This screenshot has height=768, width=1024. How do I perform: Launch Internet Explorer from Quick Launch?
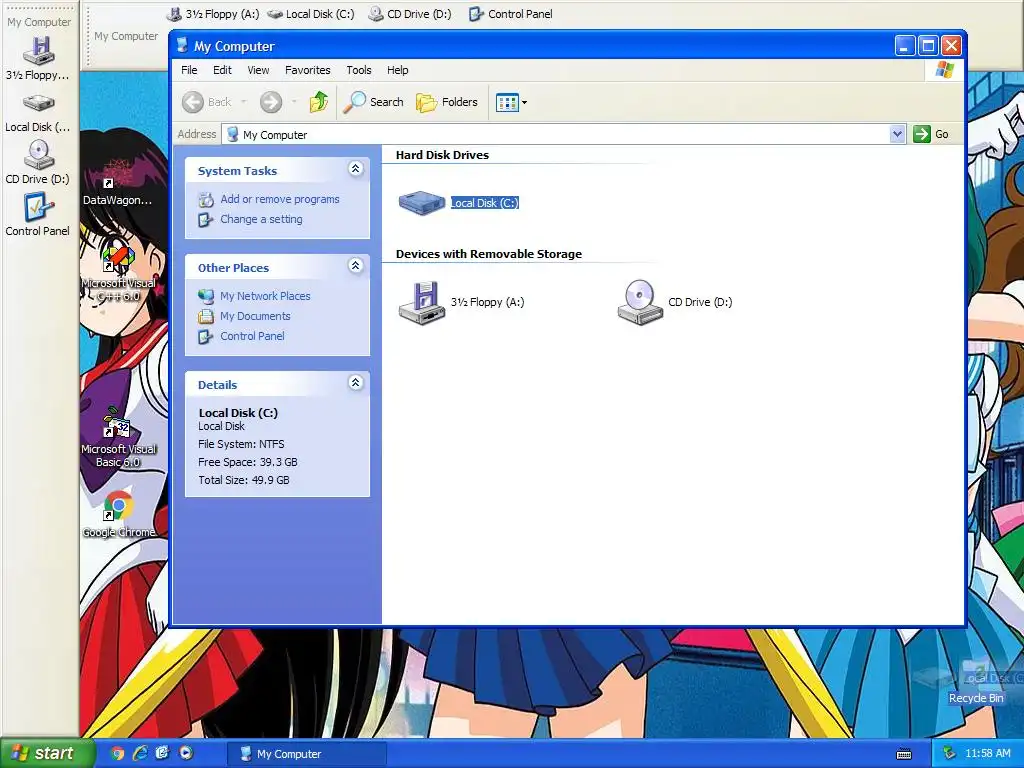(140, 753)
